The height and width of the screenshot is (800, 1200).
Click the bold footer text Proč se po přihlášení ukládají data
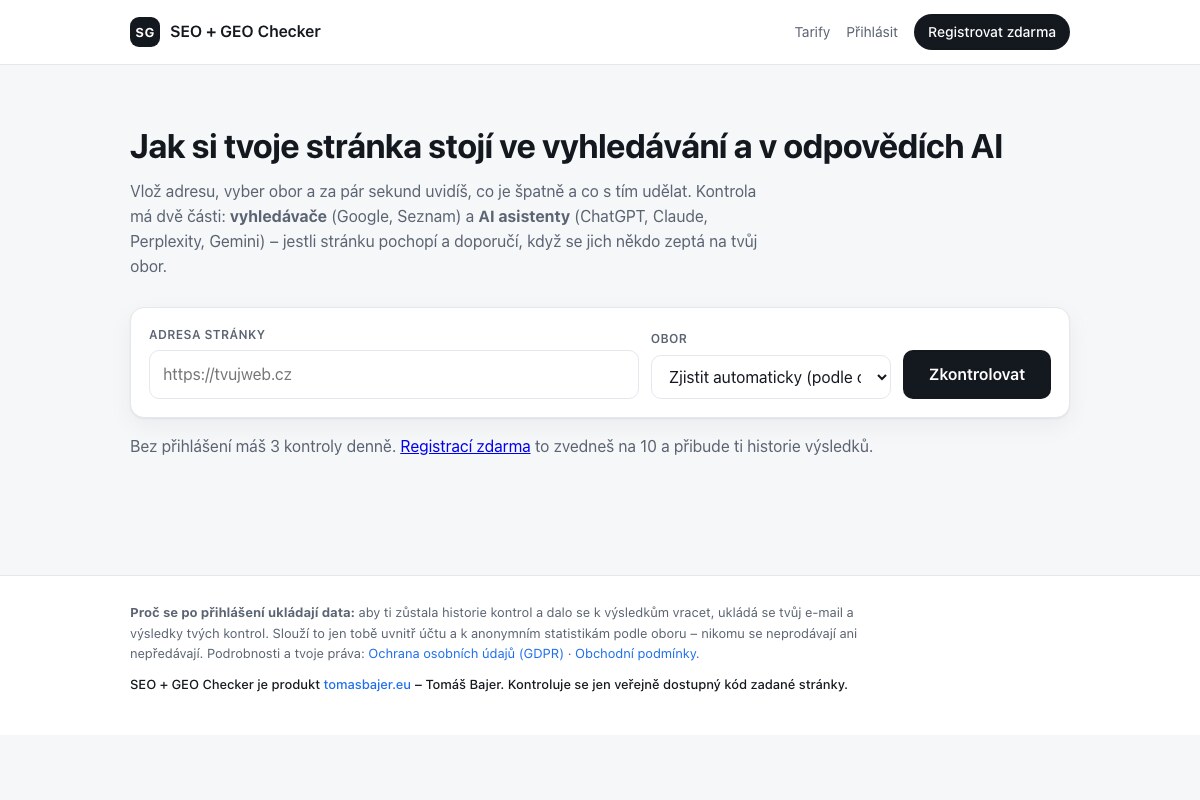[242, 612]
